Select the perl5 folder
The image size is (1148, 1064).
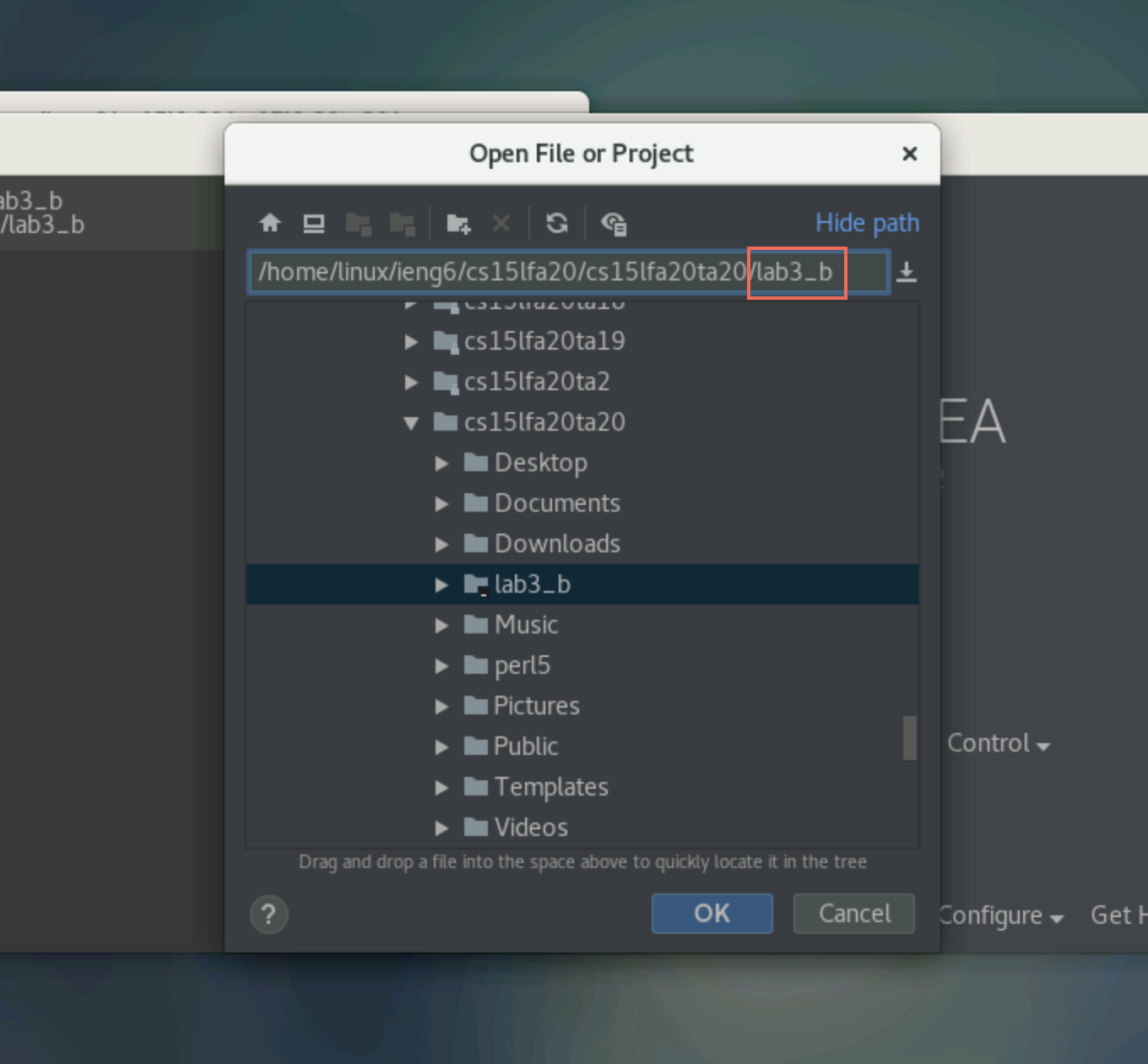pos(522,665)
